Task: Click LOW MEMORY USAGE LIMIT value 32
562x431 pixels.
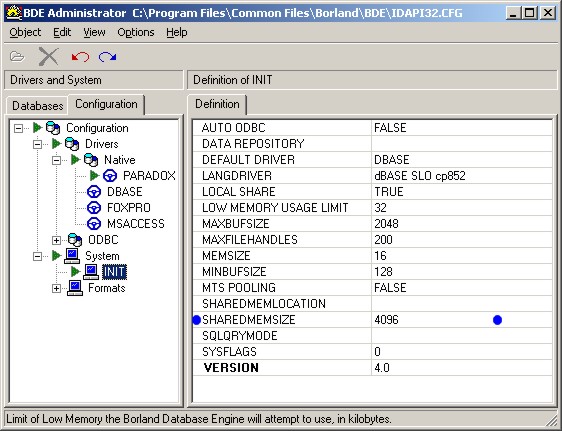Action: click(380, 208)
